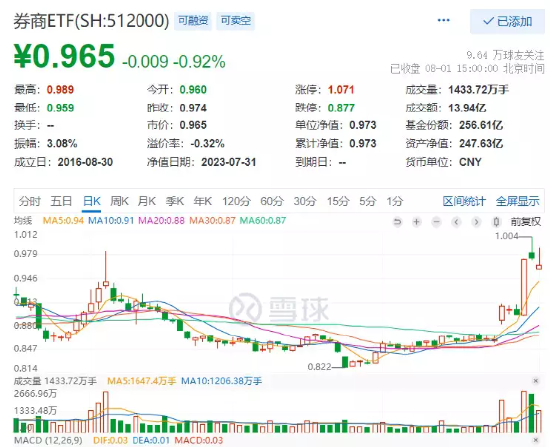
Task: Click the 振幅 value 3.08%
Action: (62, 143)
